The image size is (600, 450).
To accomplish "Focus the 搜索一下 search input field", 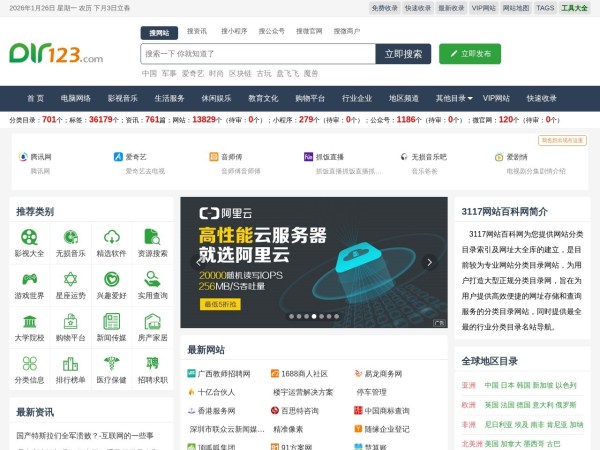I will [258, 54].
